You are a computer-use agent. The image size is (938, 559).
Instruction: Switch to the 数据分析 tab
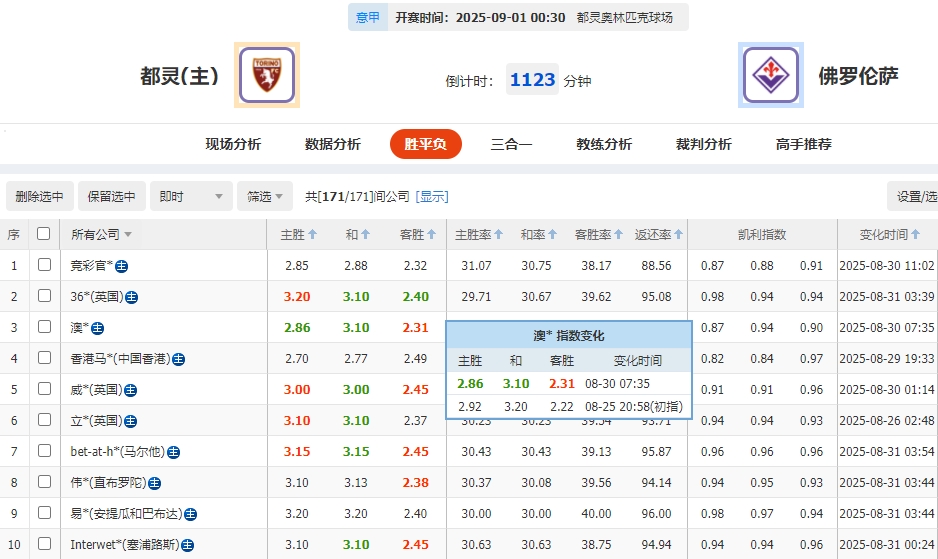(332, 144)
